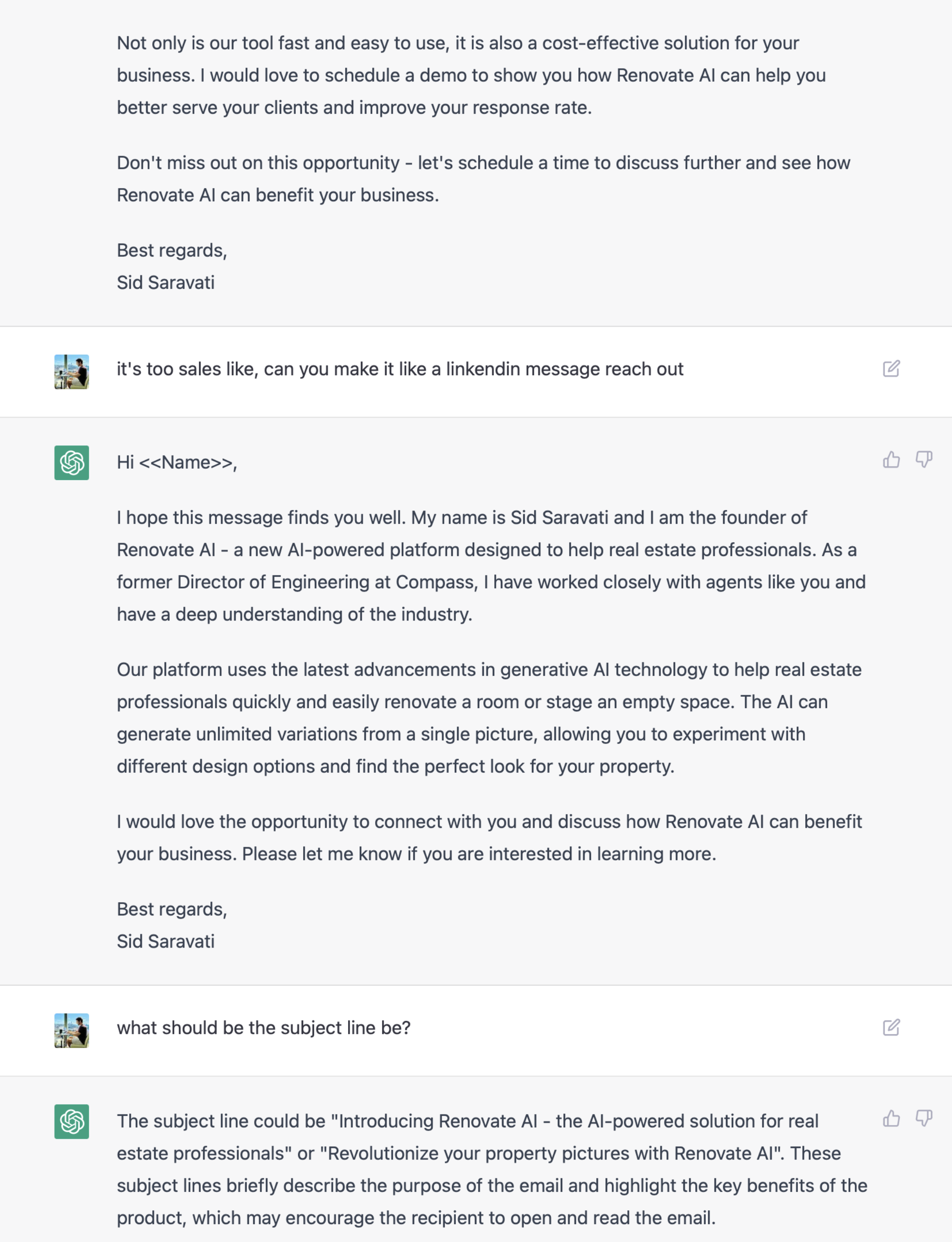952x1242 pixels.
Task: Click paragraph starting "I hope this message finds"
Action: point(491,566)
